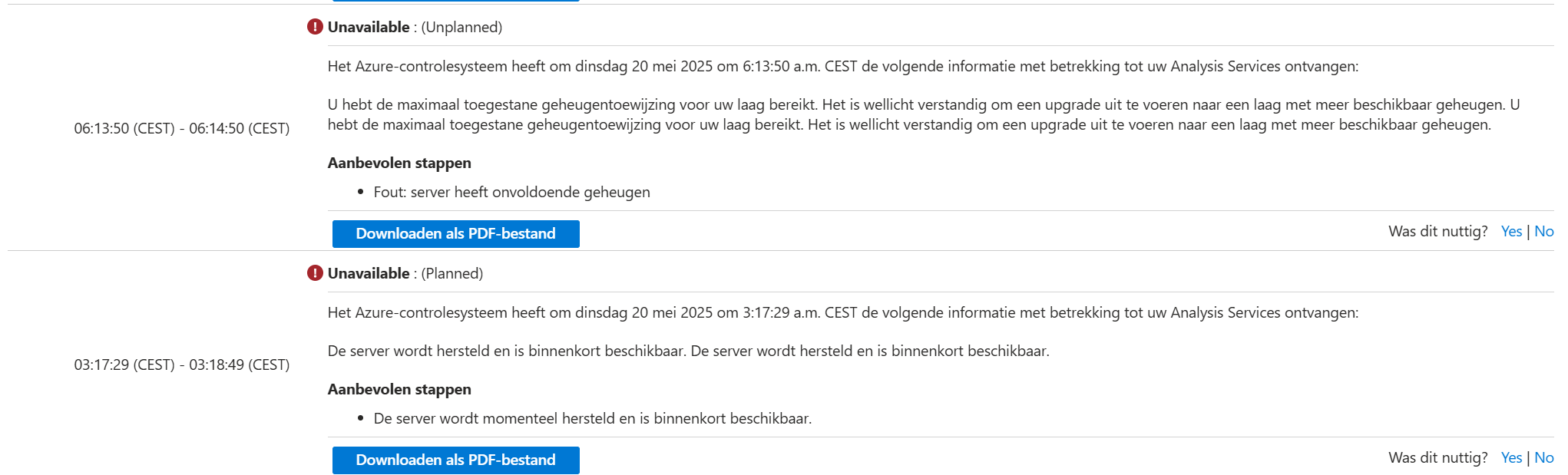
Task: Click the maximum memory allocation message text
Action: point(924,114)
